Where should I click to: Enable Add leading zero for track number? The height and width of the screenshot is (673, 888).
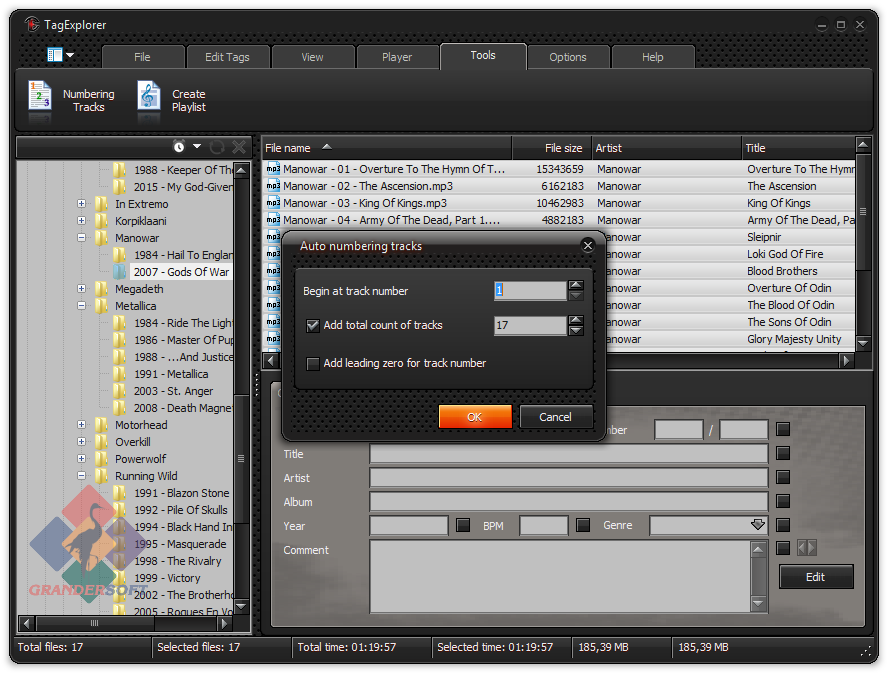[313, 364]
